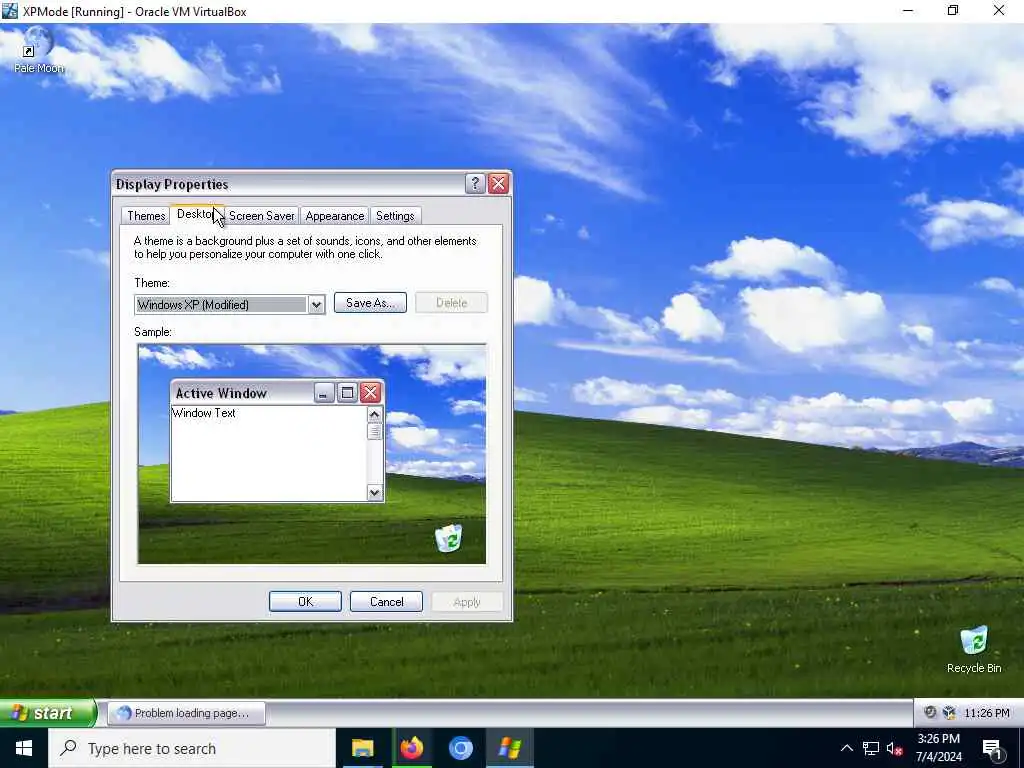Viewport: 1024px width, 768px height.
Task: Open host clock showing 3:26 PM
Action: [x=938, y=748]
